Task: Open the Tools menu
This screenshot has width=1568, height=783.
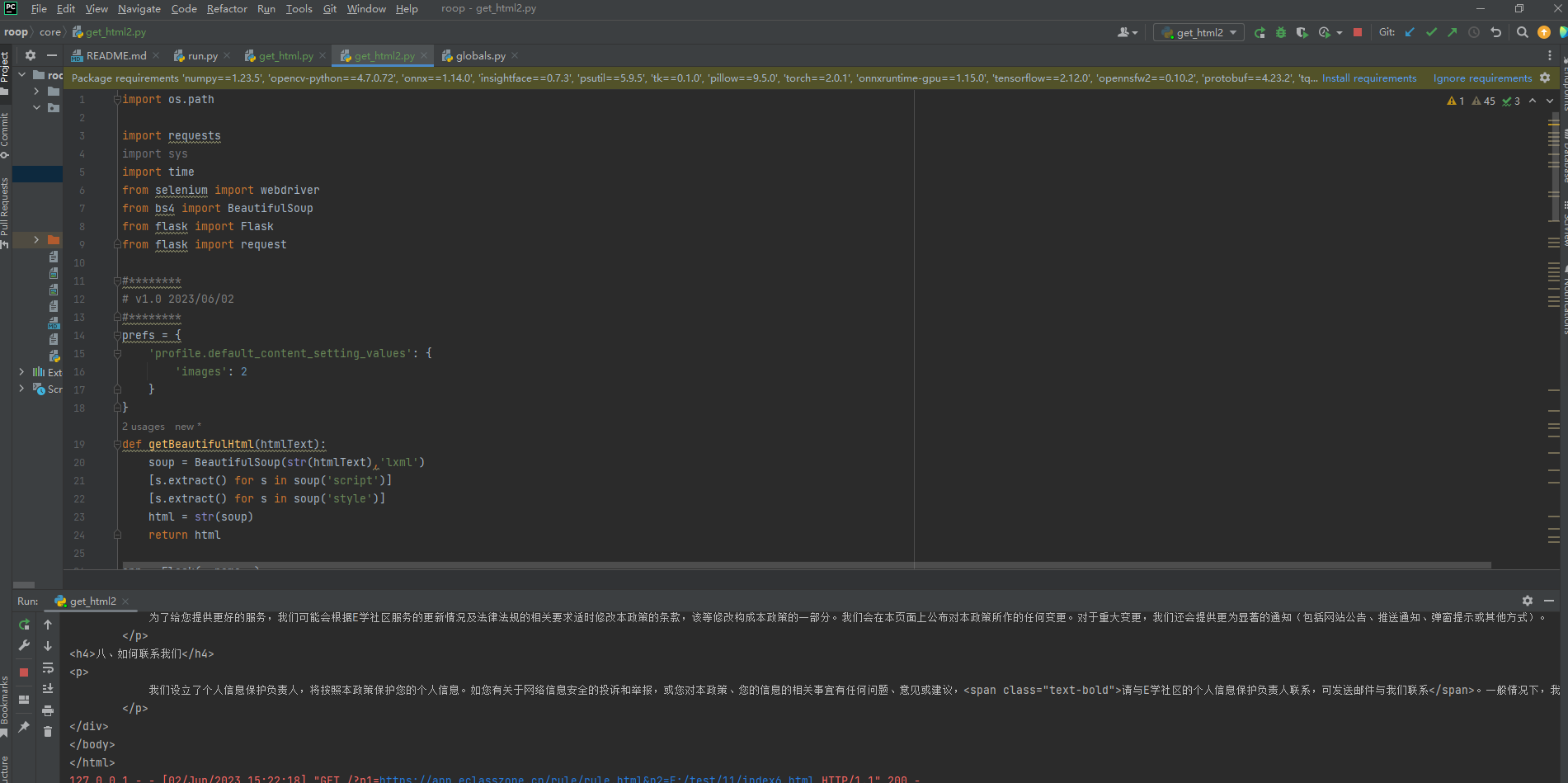Action: pos(299,8)
